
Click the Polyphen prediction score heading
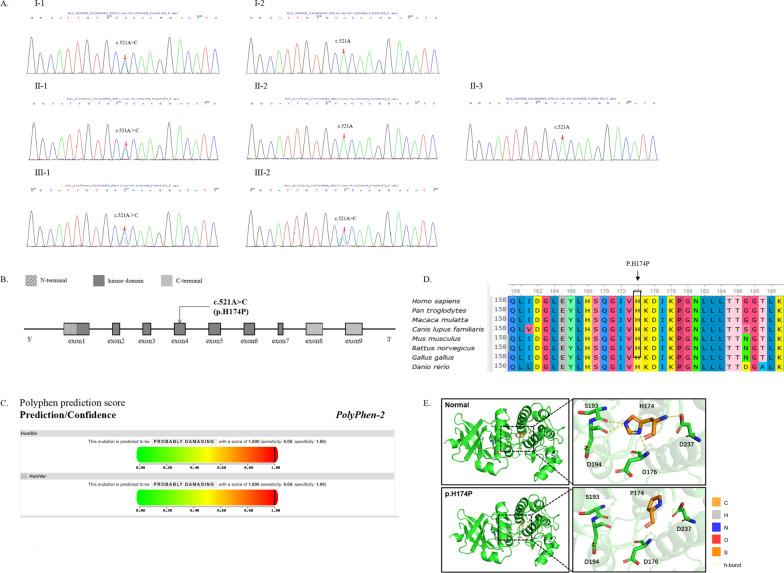pos(72,402)
